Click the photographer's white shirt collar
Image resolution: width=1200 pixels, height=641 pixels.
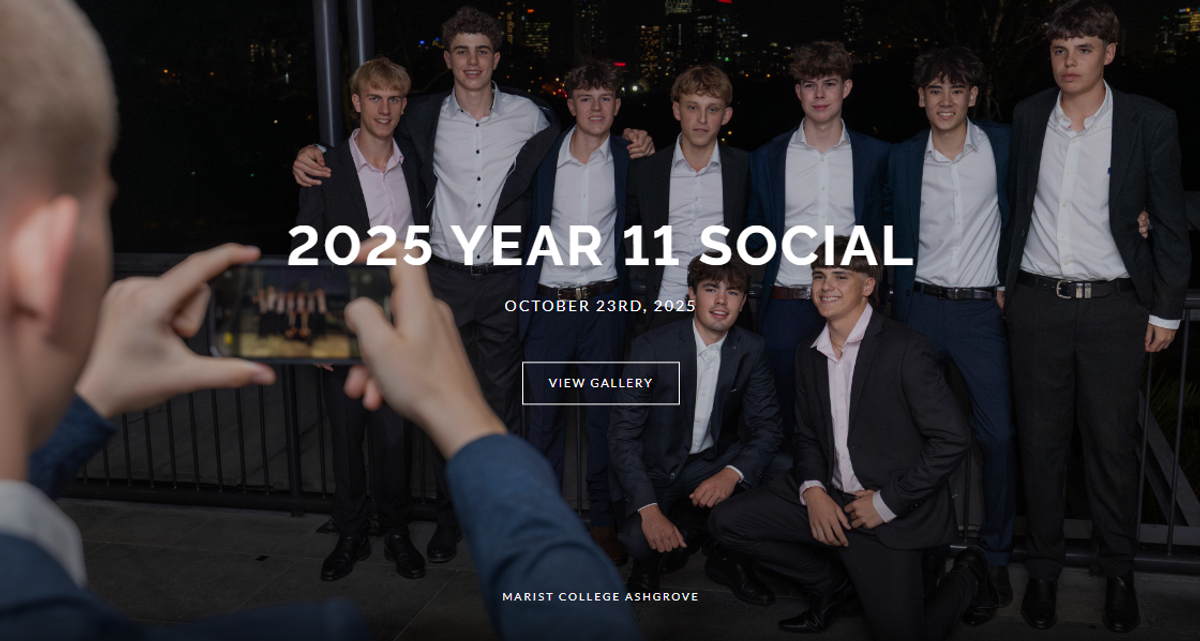pyautogui.click(x=45, y=520)
